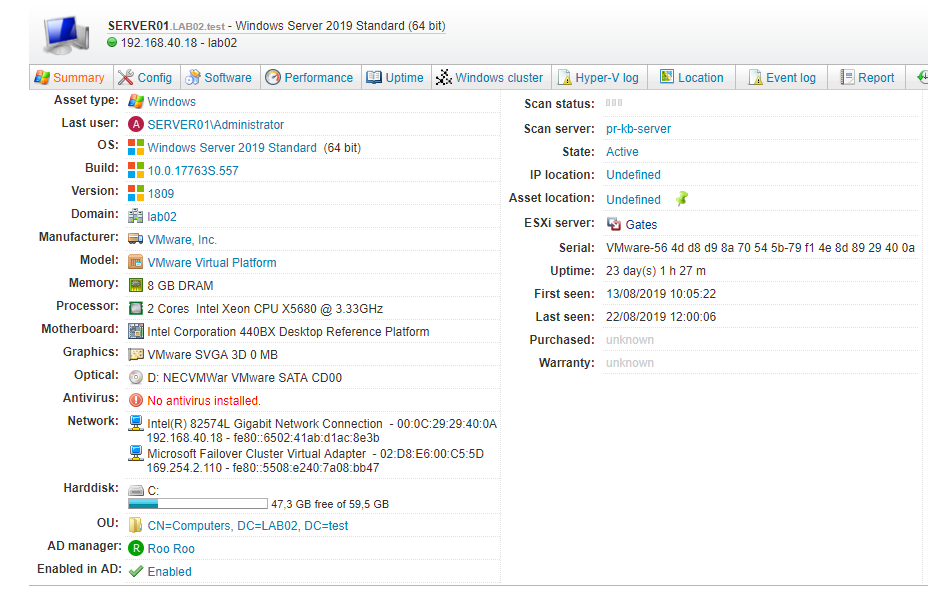The image size is (934, 602).
Task: Click the Last seen date 22/08/2019 12:00:06
Action: tap(661, 317)
